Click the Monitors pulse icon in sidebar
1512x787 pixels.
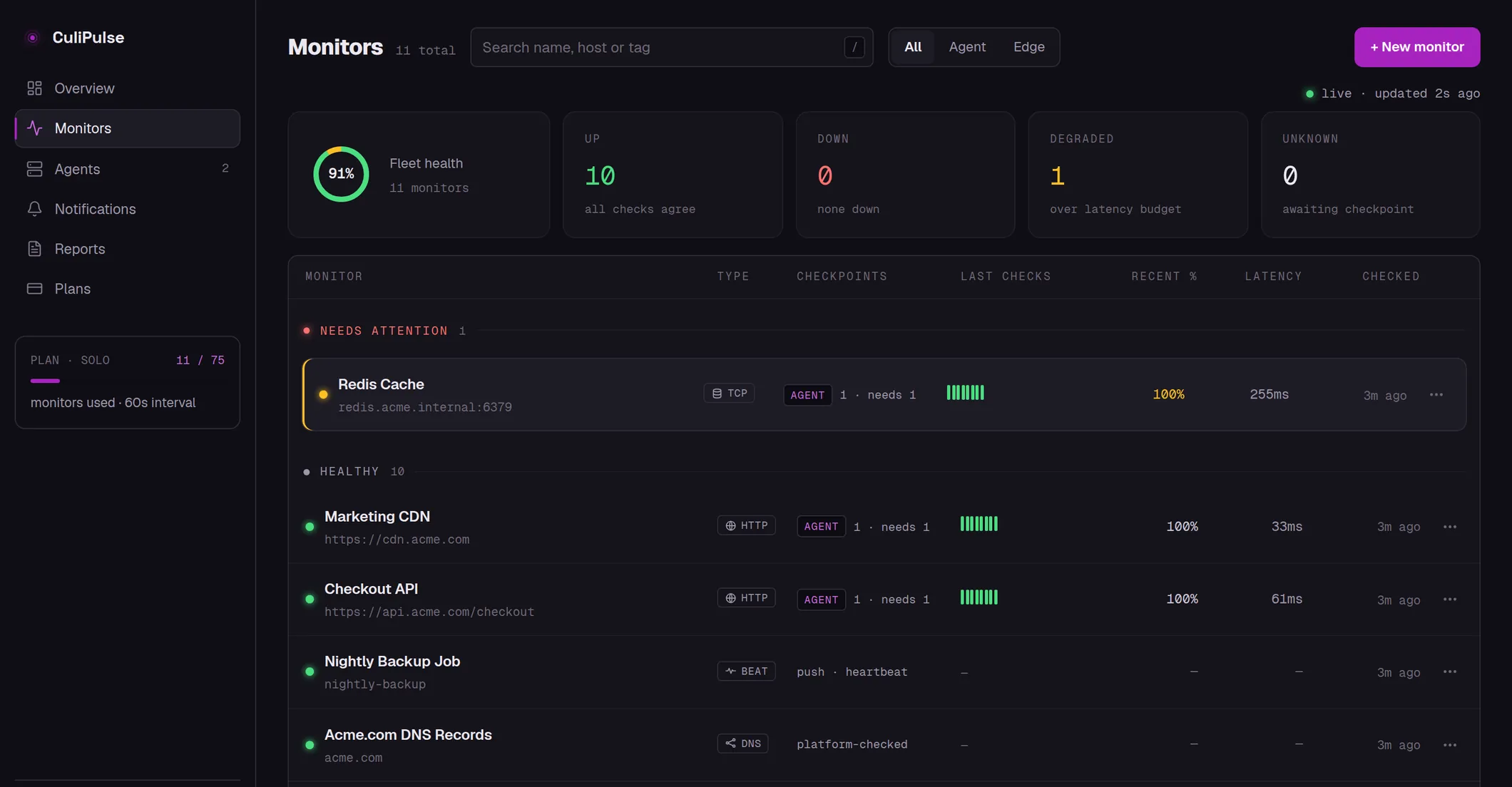point(34,128)
